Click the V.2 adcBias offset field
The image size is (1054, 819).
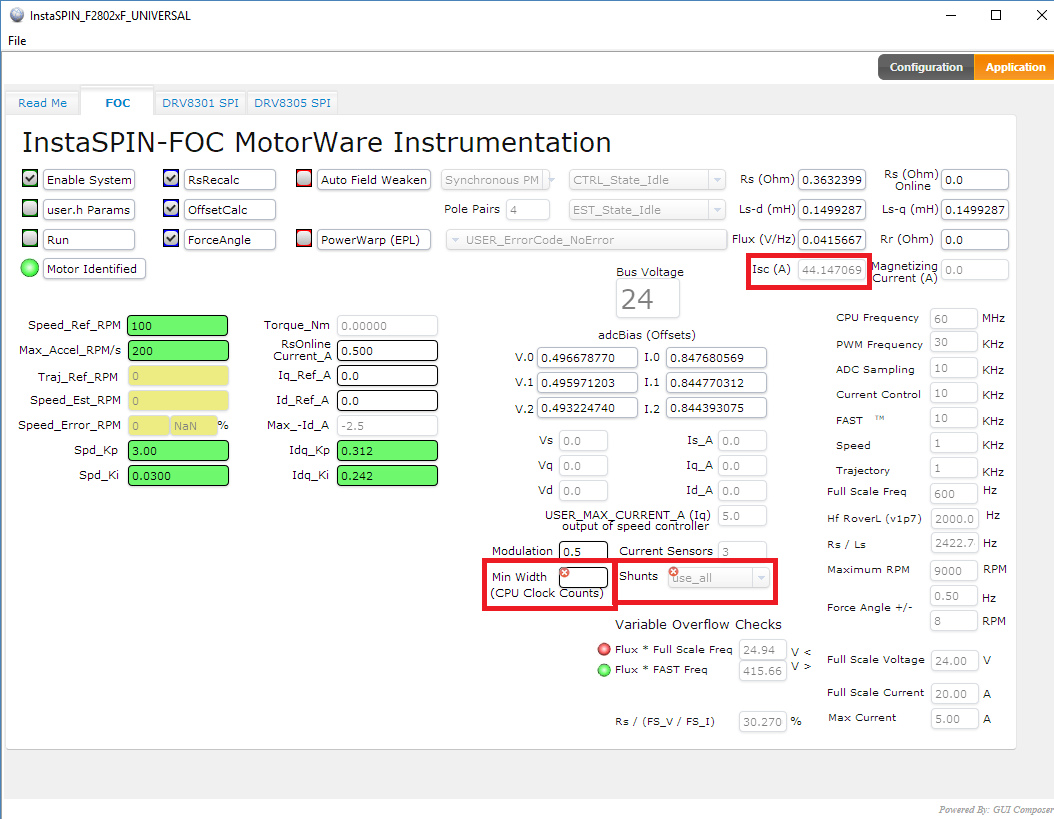[587, 407]
